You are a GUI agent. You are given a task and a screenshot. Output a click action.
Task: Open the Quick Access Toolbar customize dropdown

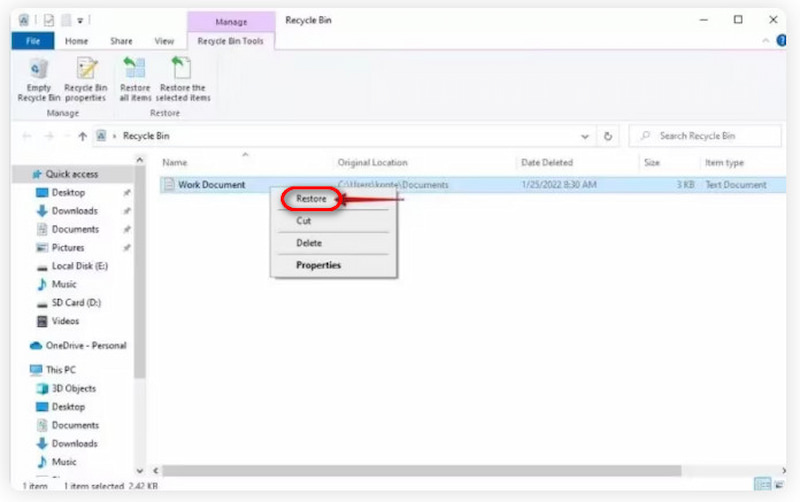pos(79,20)
